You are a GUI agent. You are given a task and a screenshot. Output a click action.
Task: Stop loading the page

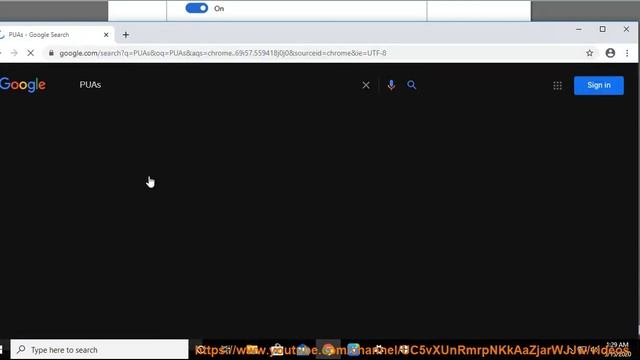[31, 53]
